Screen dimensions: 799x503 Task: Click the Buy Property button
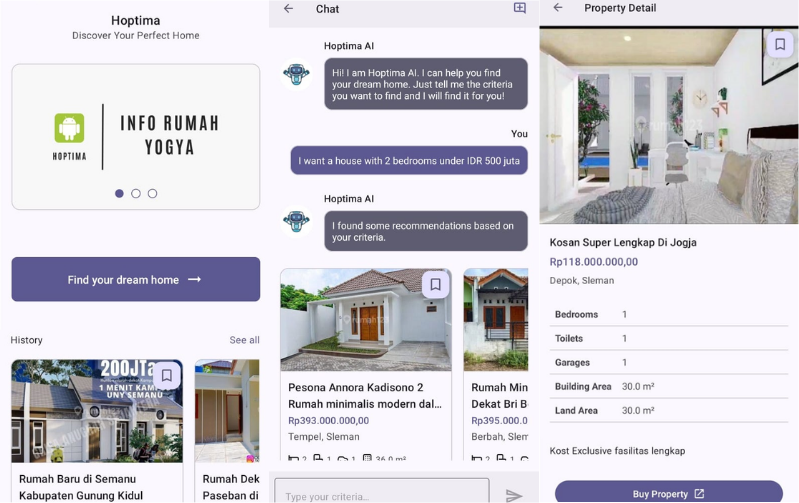[x=669, y=492]
